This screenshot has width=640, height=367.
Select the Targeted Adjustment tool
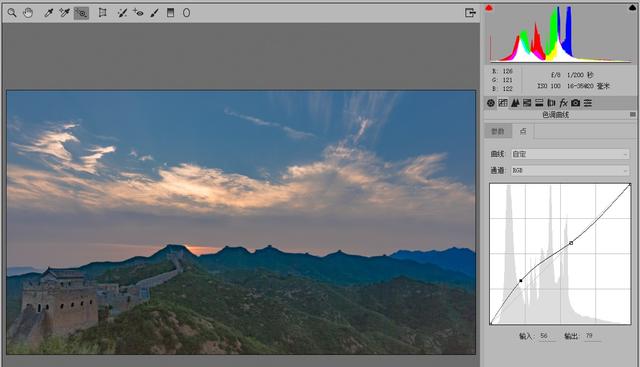[x=81, y=13]
